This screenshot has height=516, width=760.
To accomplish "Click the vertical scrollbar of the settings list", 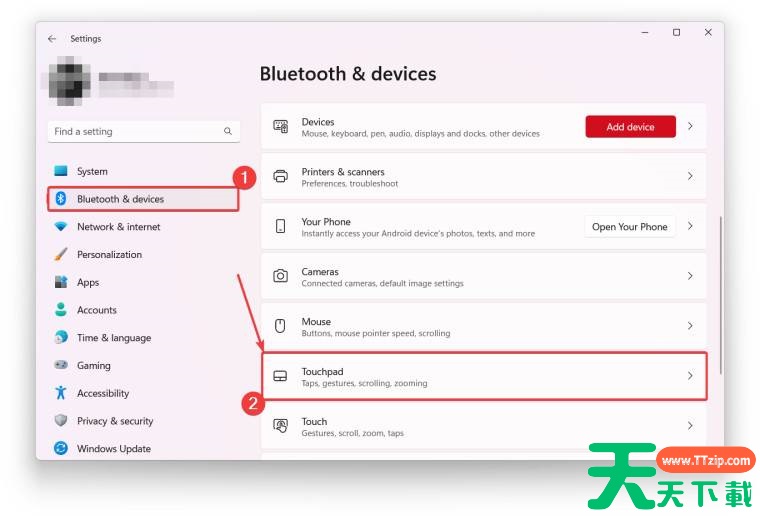I will coord(721,295).
